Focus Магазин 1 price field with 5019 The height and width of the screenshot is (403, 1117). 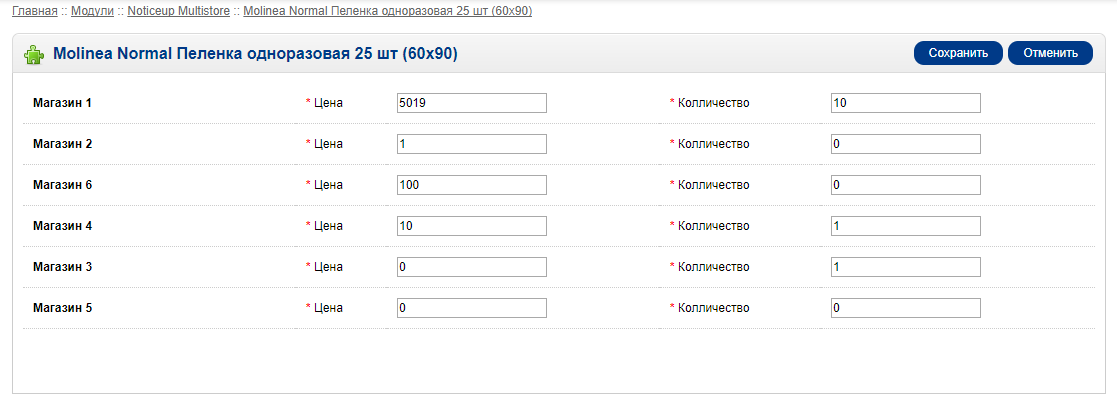[x=472, y=103]
